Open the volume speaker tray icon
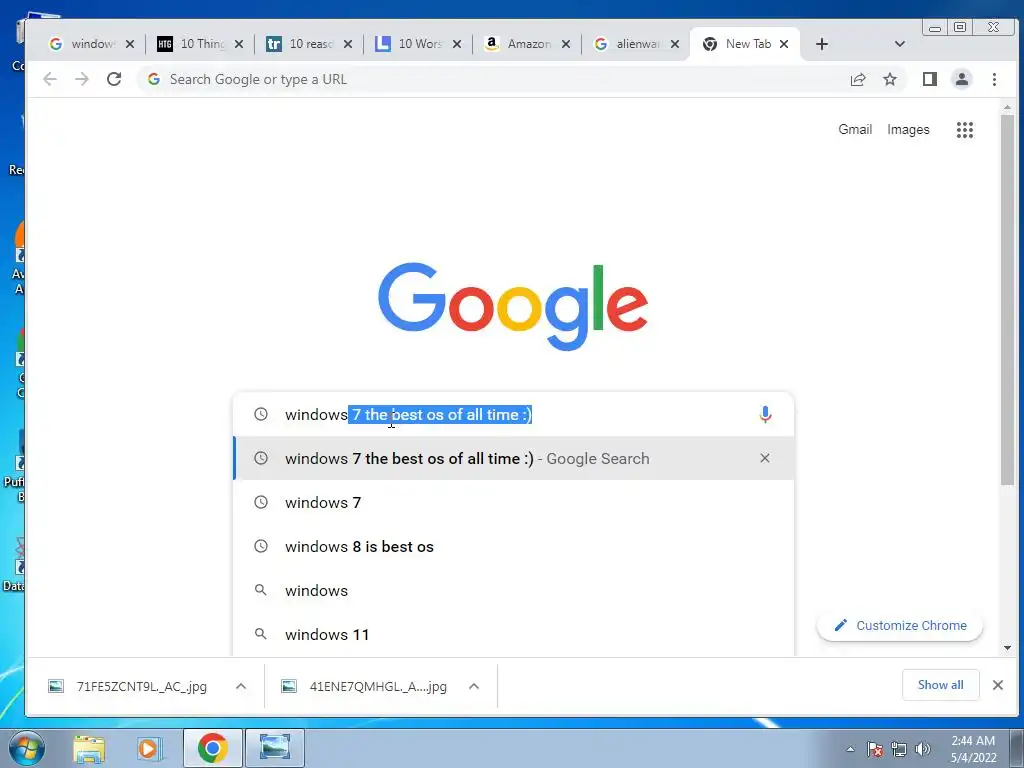Viewport: 1024px width, 768px height. pos(922,749)
